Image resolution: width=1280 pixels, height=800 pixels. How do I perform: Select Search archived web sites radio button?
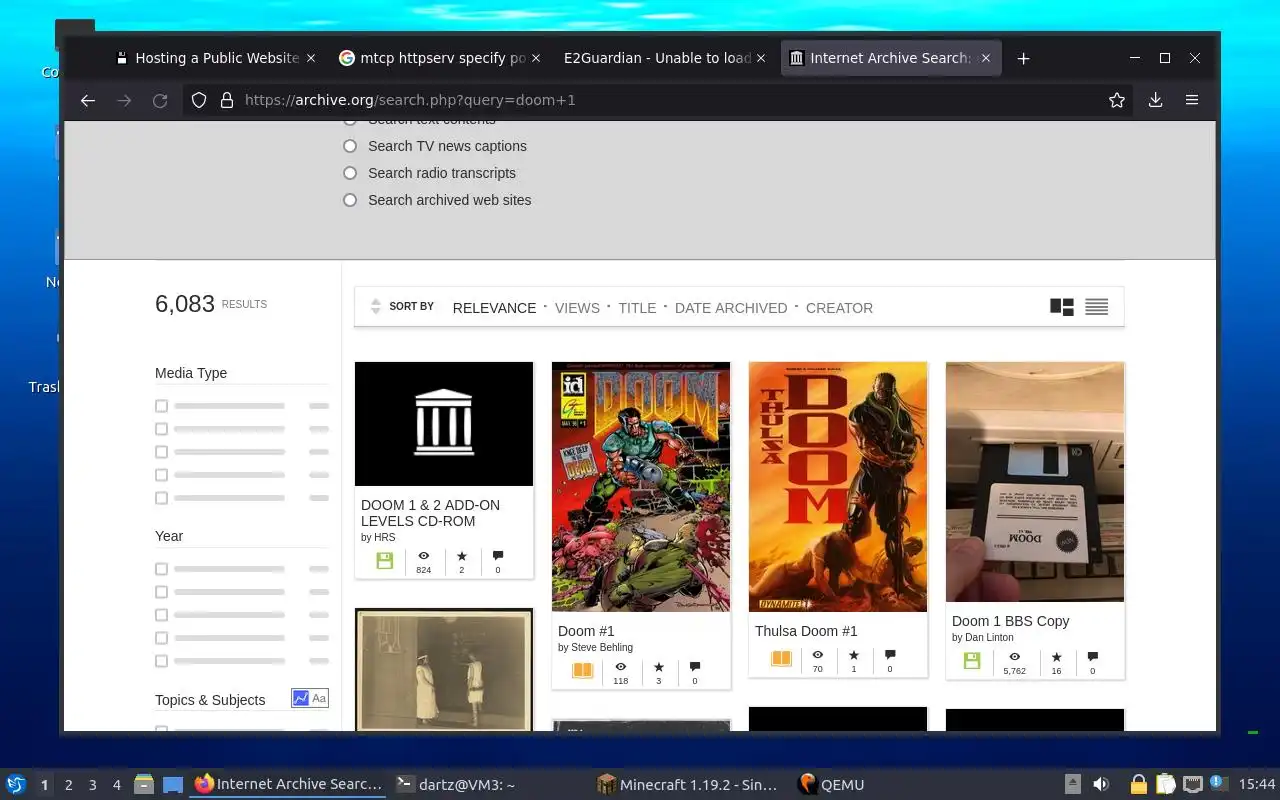pyautogui.click(x=350, y=200)
